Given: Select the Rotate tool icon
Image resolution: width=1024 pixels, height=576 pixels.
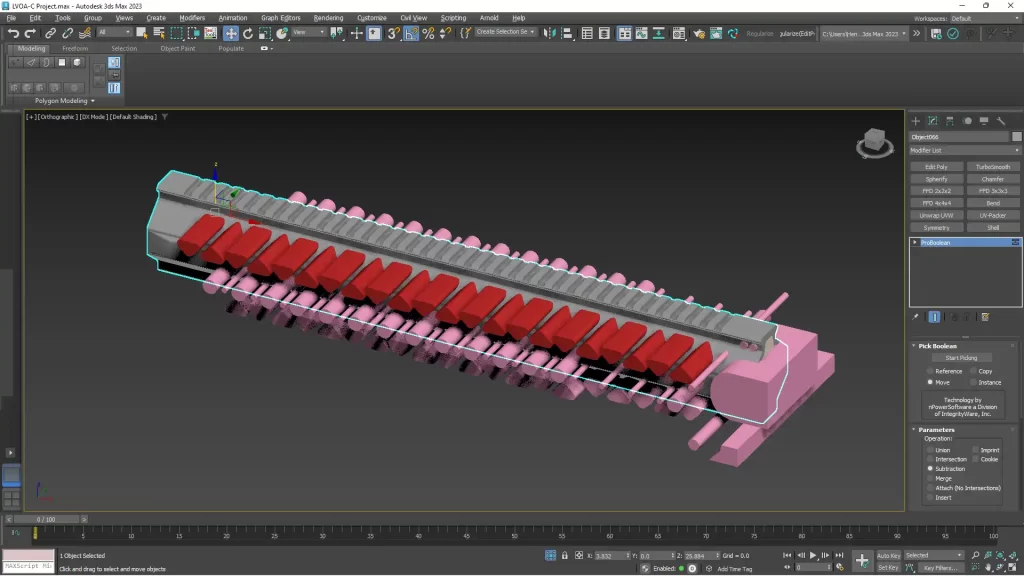Looking at the screenshot, I should 248,33.
